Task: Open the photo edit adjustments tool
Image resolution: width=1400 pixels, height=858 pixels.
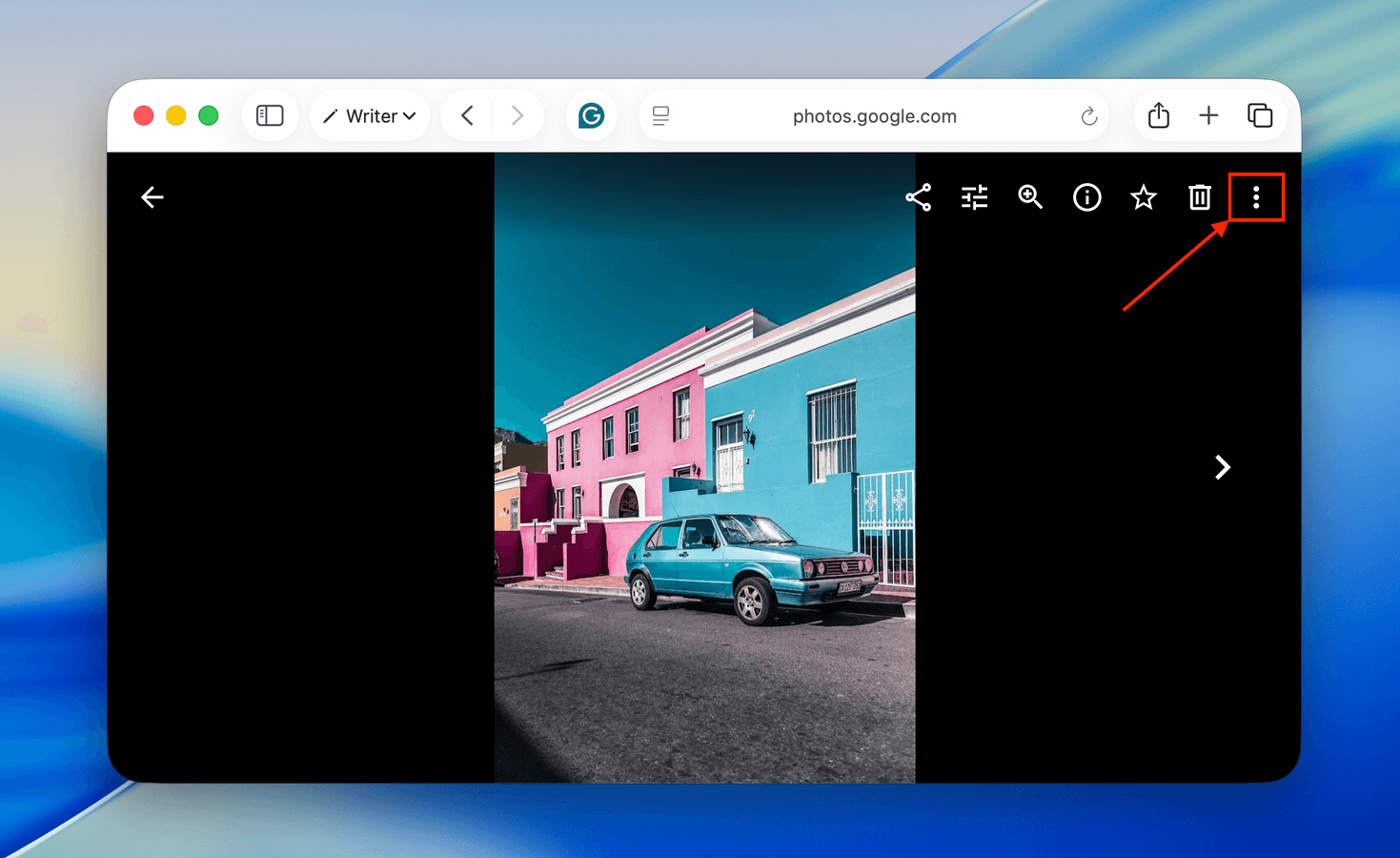Action: (974, 197)
